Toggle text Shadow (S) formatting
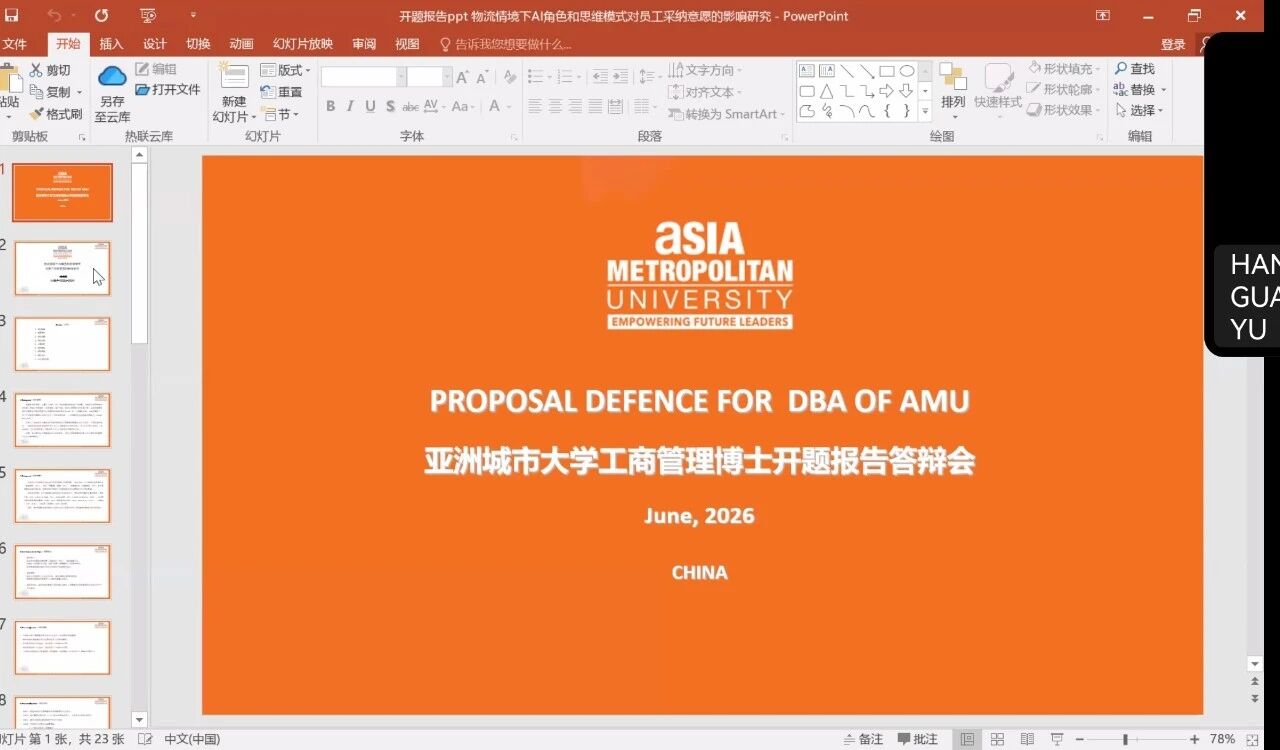The height and width of the screenshot is (750, 1280). coord(390,107)
